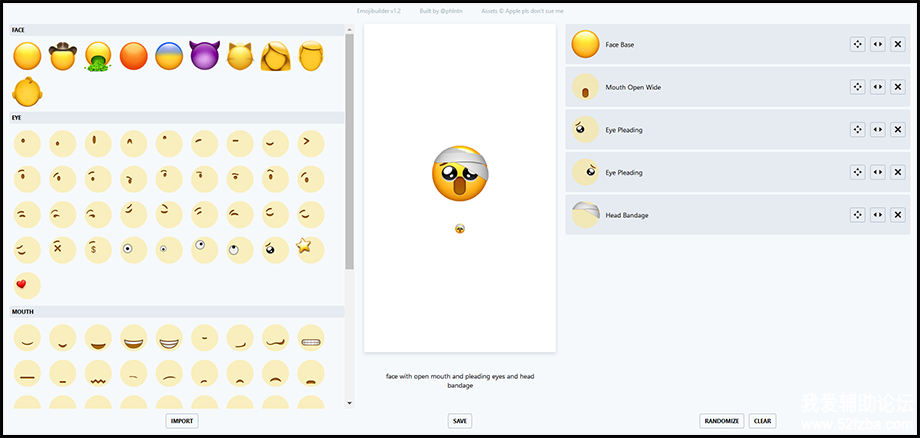
Task: Add the tall oval eye
Action: coord(98,144)
